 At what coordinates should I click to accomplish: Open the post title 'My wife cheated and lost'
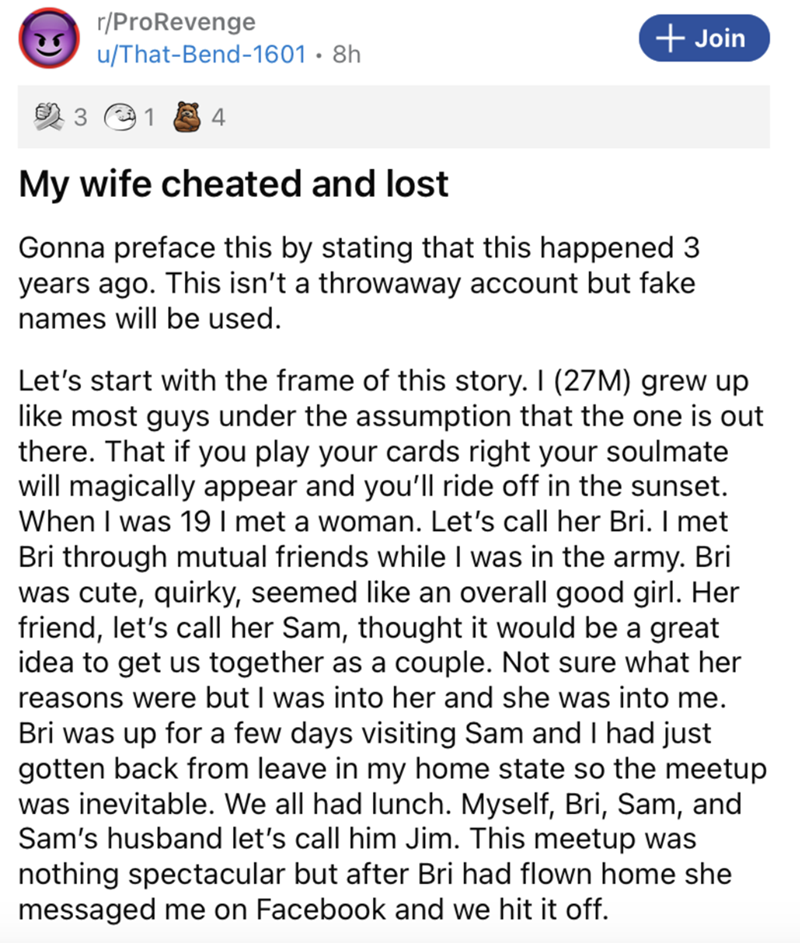click(x=233, y=184)
